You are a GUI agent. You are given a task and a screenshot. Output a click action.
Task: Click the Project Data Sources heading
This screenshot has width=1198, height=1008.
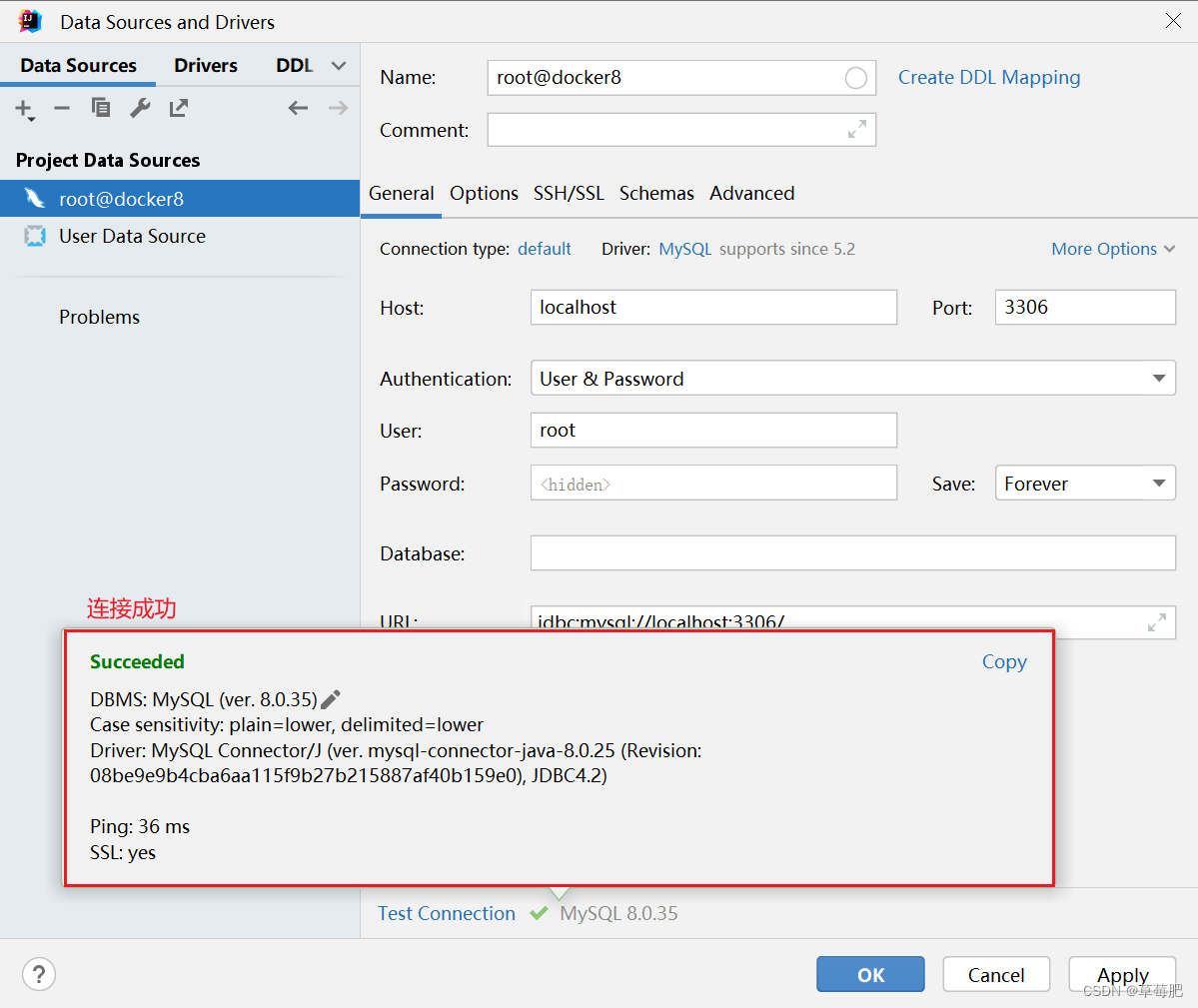click(x=108, y=161)
